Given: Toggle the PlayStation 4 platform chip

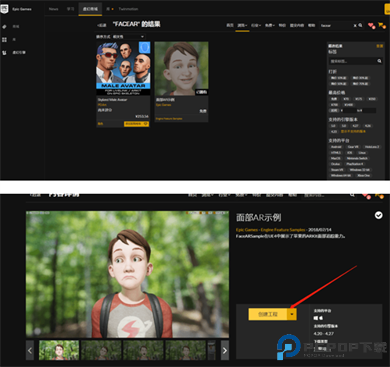Looking at the screenshot, I should click(355, 164).
